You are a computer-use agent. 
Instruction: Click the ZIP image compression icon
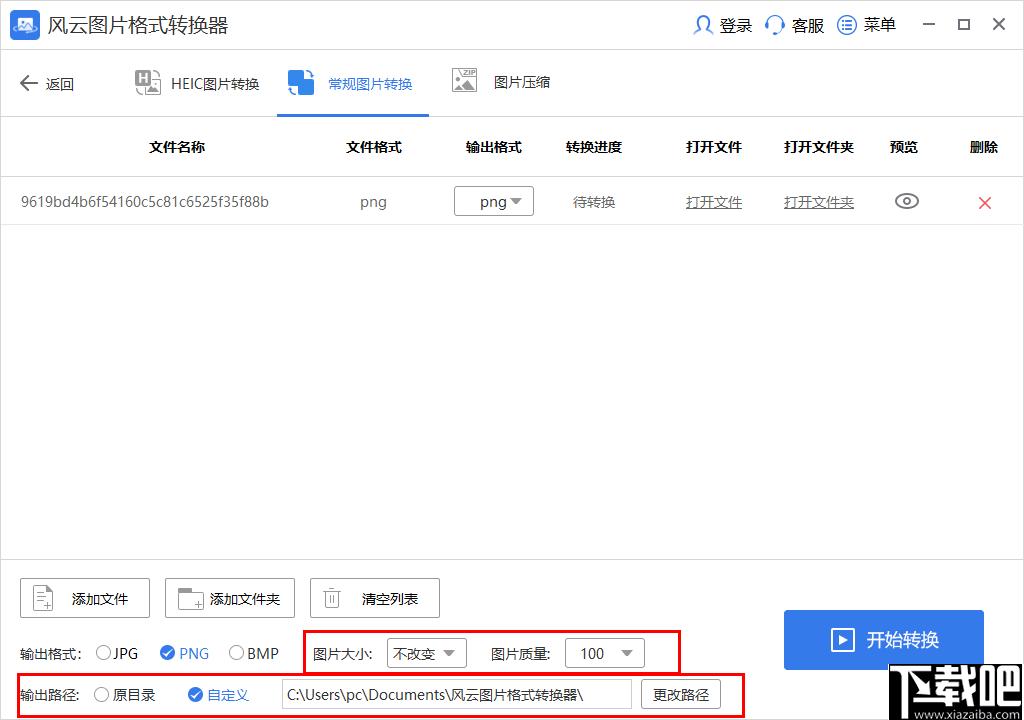(x=464, y=80)
